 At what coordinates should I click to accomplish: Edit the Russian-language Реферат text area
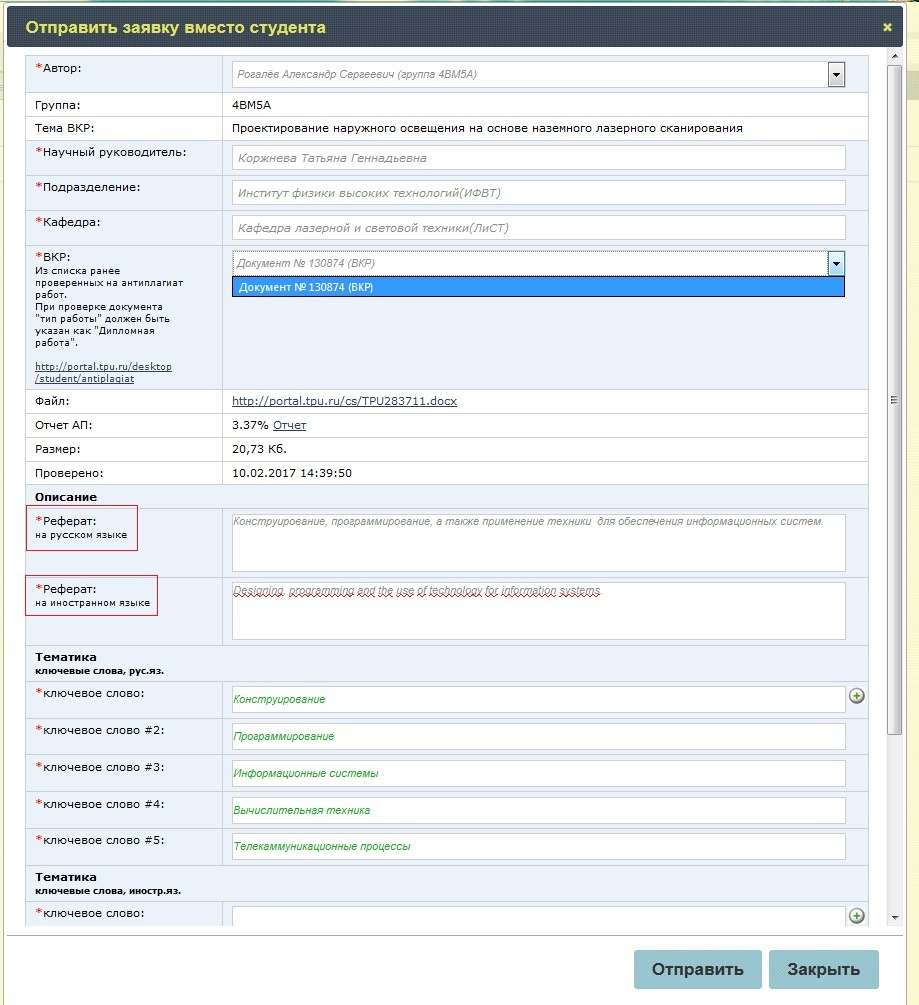[x=538, y=542]
